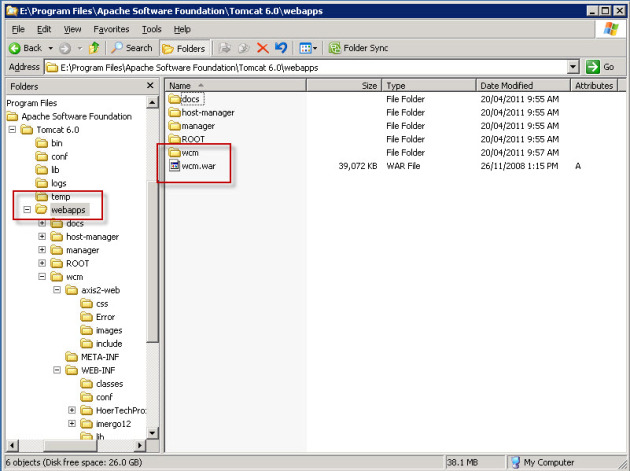
Task: Click My Computer in status bar
Action: [542, 463]
